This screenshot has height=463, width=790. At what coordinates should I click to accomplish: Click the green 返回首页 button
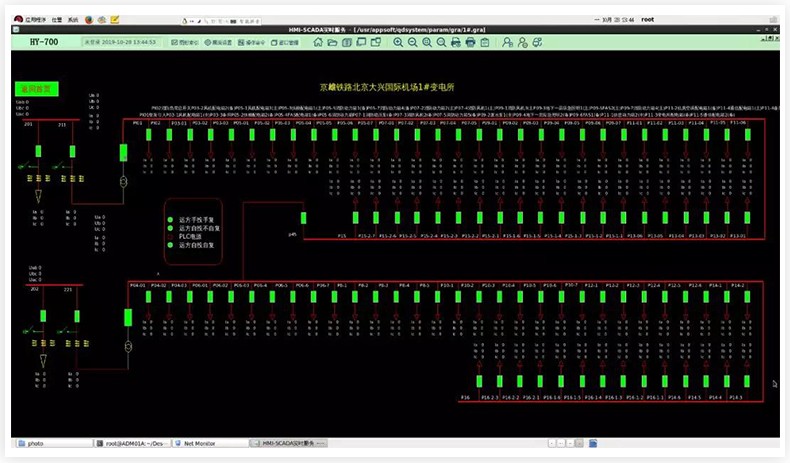(x=36, y=89)
